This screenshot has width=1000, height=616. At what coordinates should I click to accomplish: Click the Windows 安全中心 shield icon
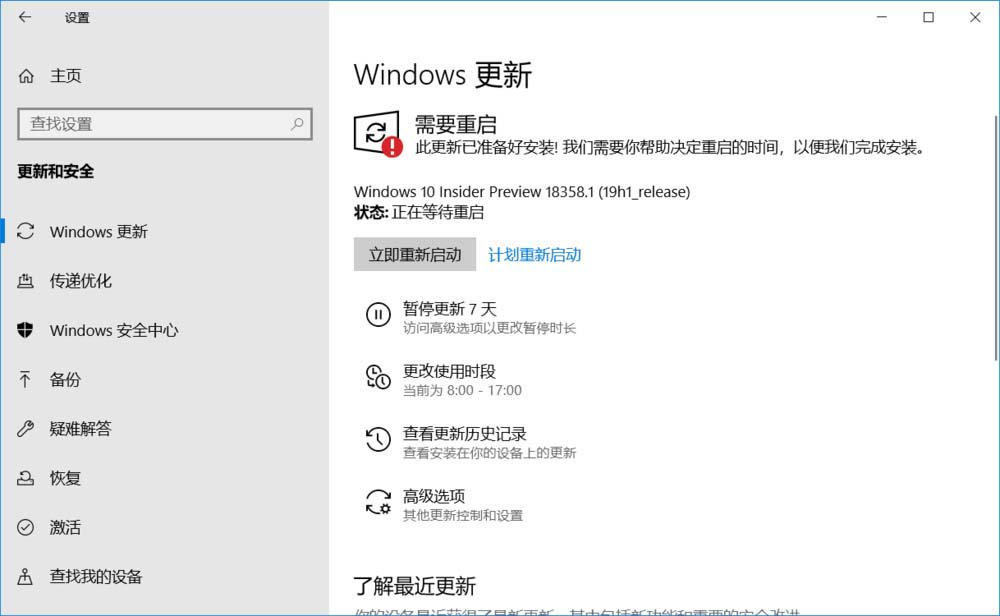(26, 330)
